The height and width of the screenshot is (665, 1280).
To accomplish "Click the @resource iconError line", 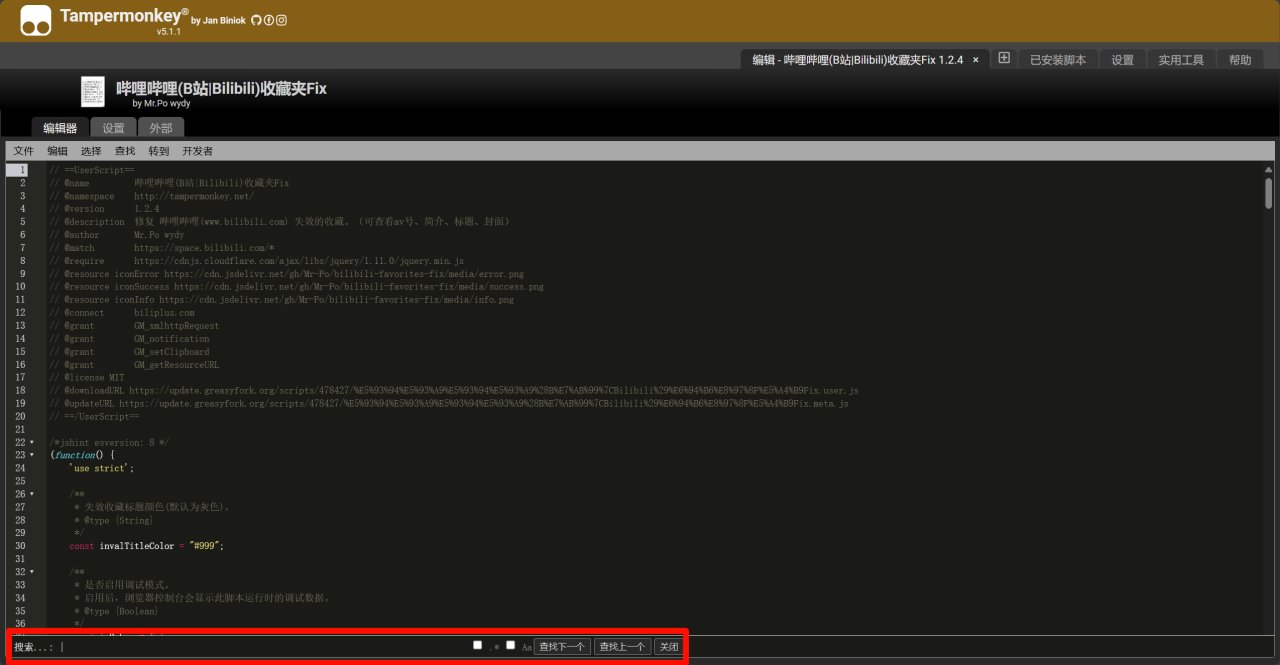I will [286, 274].
